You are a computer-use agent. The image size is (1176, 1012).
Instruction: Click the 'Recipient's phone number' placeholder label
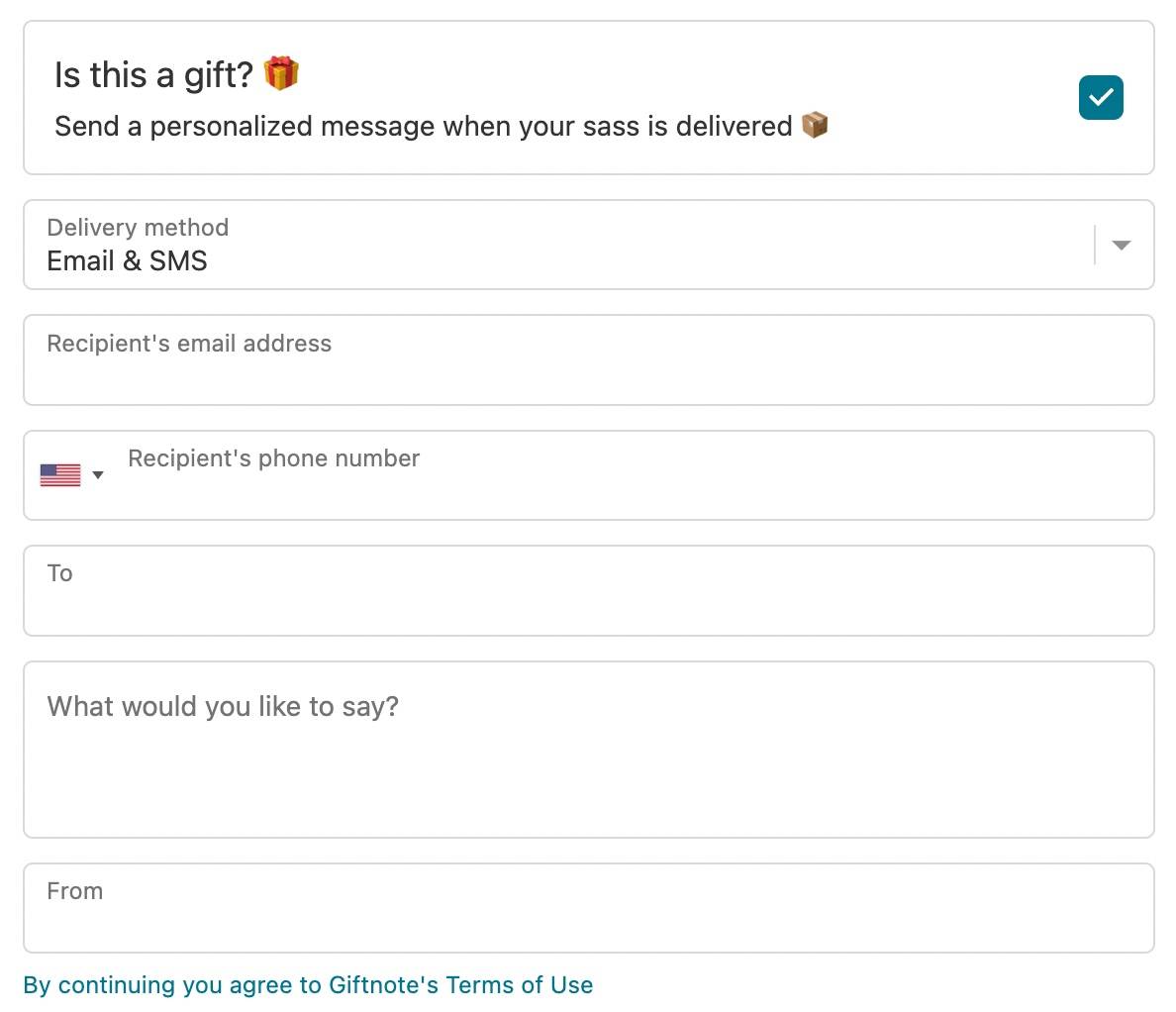tap(274, 458)
